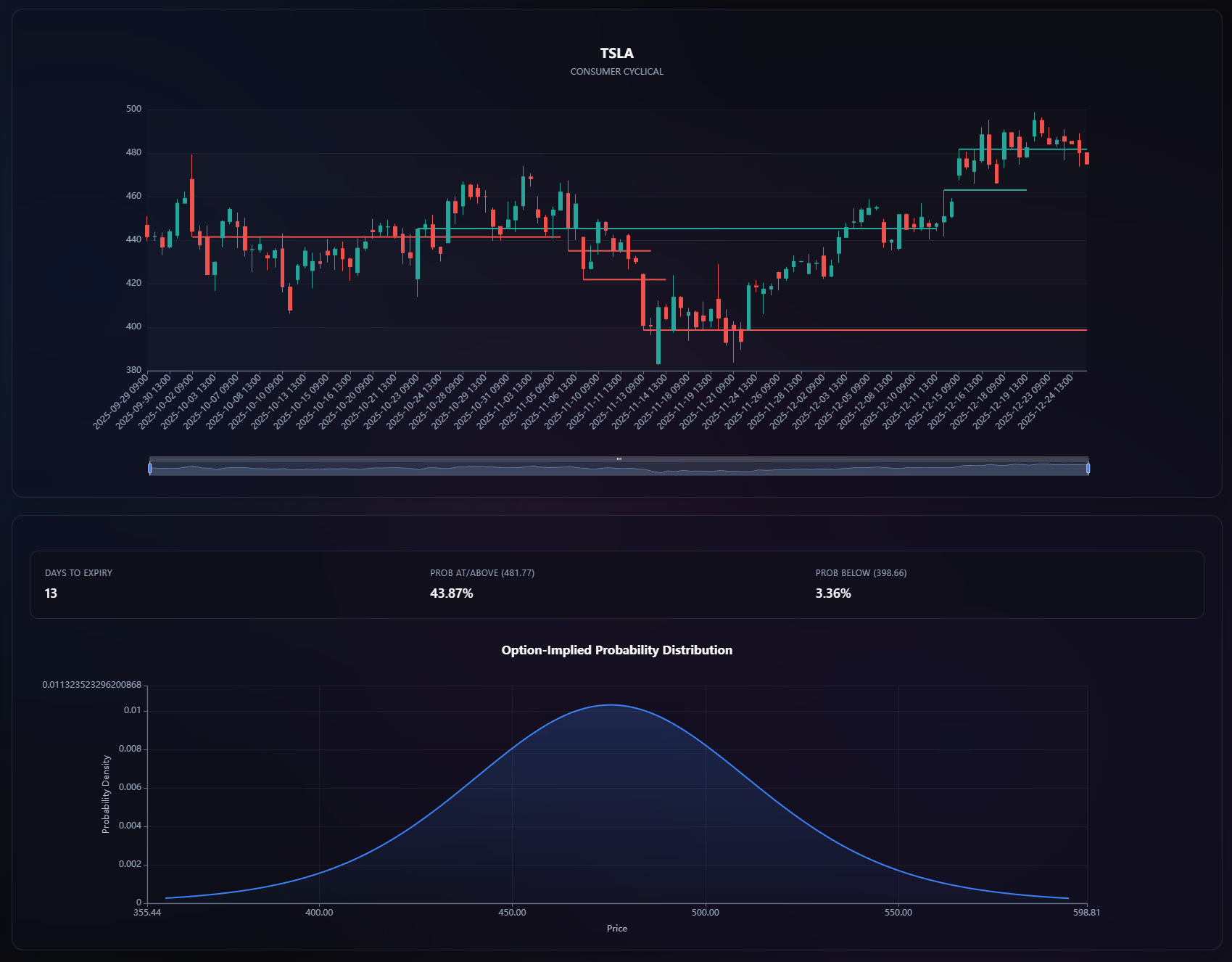1232x962 pixels.
Task: Click the Price axis label below distribution chart
Action: [616, 928]
